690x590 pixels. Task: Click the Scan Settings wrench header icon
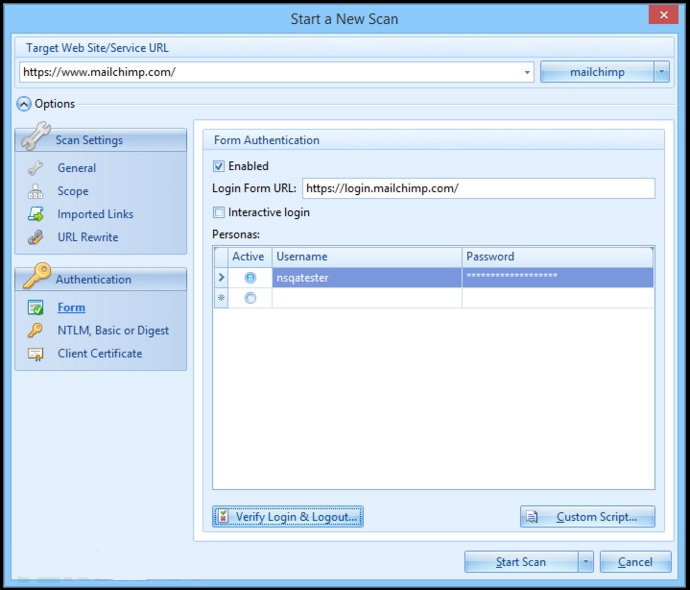[35, 136]
